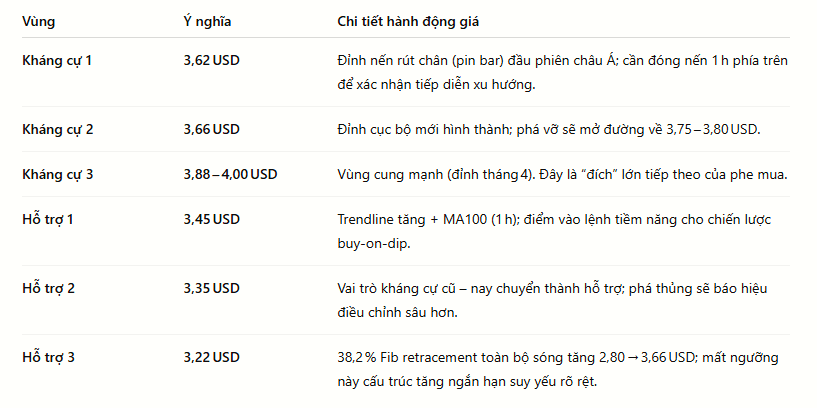The width and height of the screenshot is (817, 408).
Task: Select the "Hỗ trợ 3" row label
Action: tap(48, 357)
